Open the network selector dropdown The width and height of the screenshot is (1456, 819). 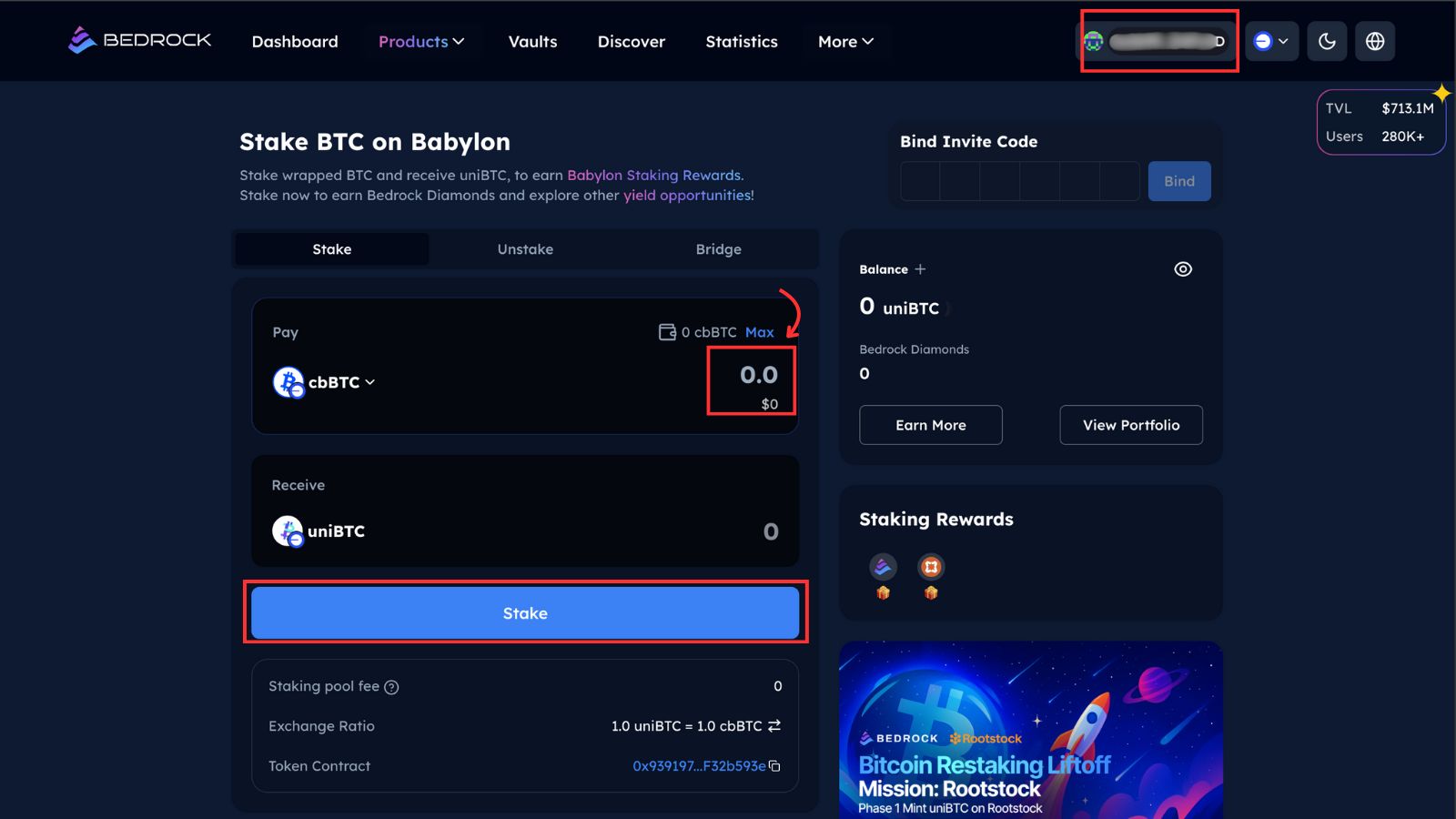point(1271,42)
